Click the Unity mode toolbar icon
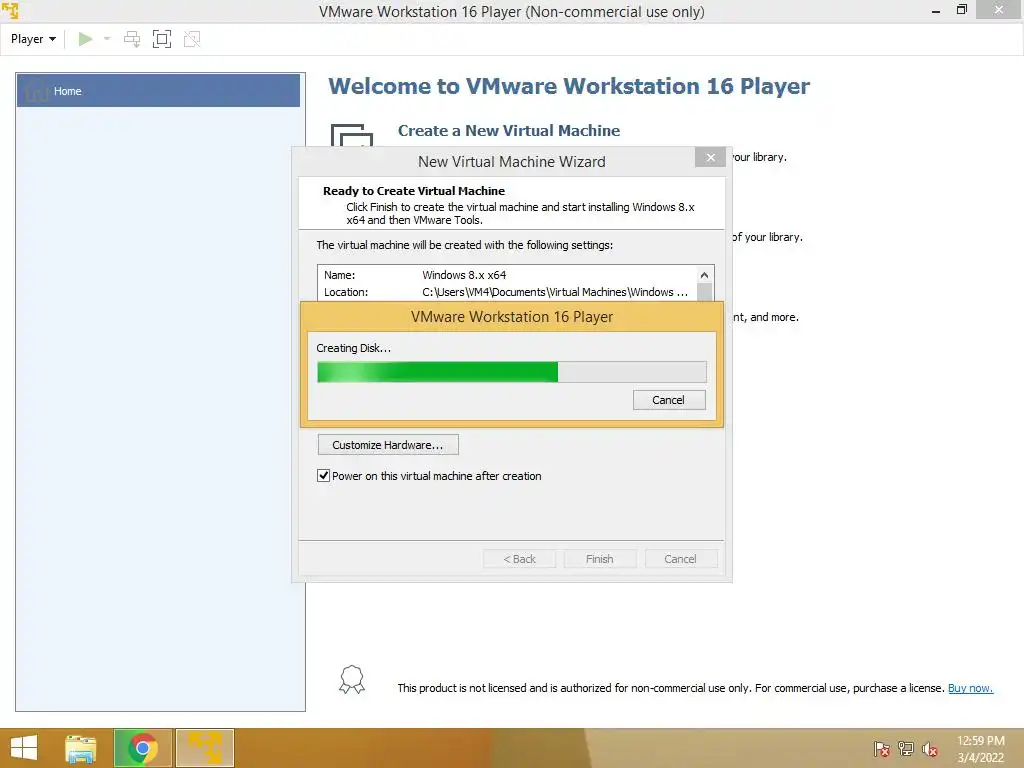This screenshot has height=768, width=1024. [192, 39]
